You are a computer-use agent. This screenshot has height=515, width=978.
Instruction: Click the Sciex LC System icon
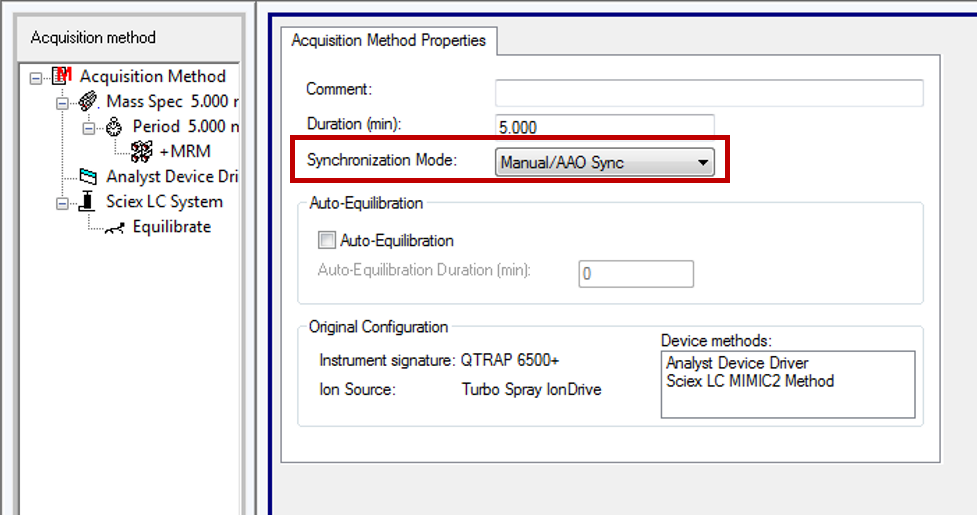[x=89, y=202]
